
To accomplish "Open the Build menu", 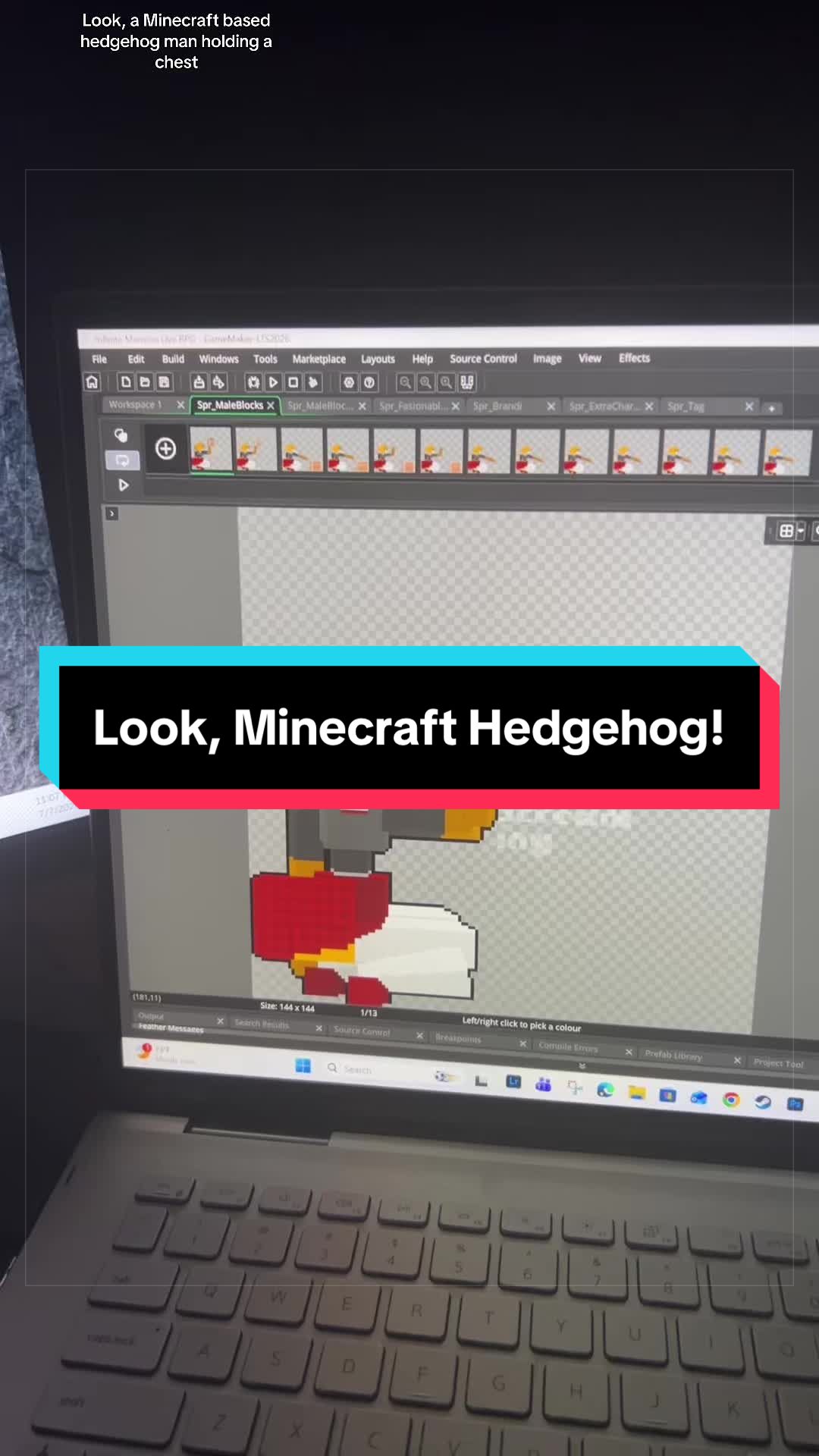I will coord(173,359).
